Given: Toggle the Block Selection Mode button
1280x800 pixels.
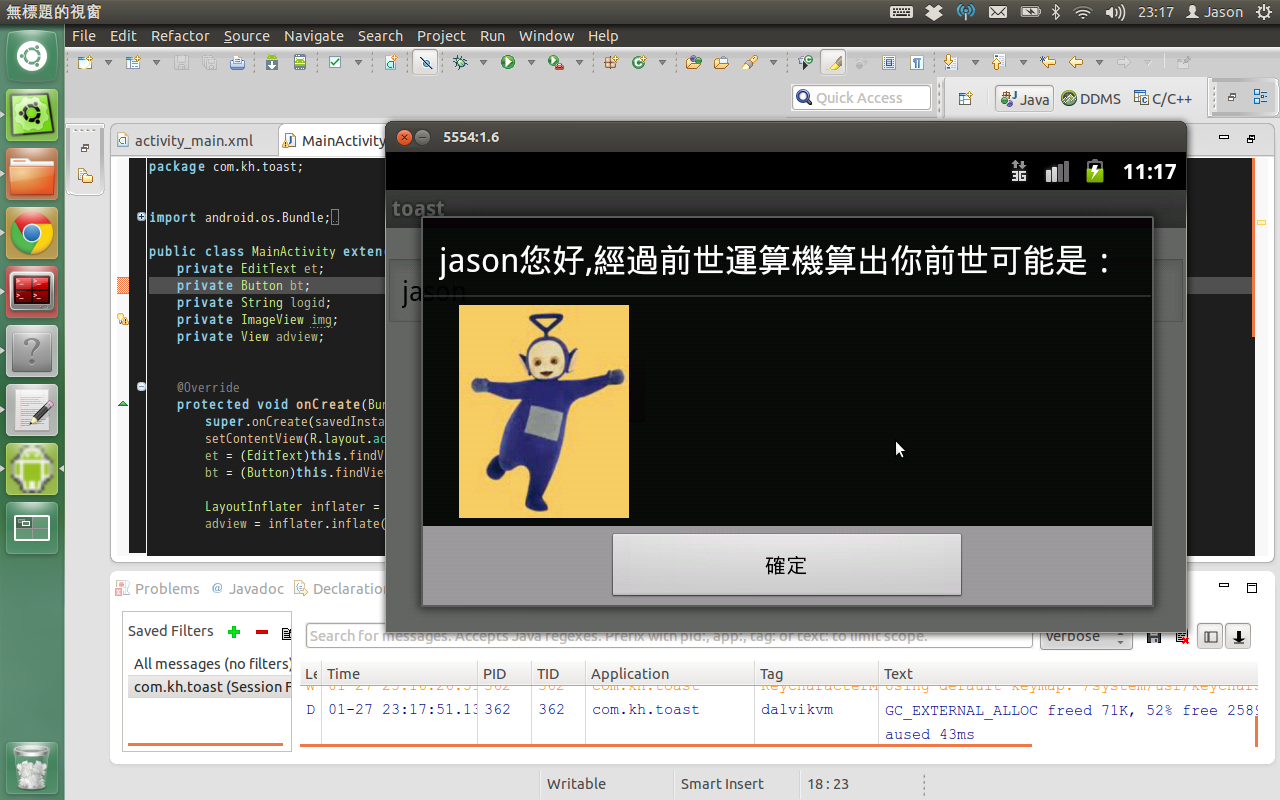Looking at the screenshot, I should pos(889,62).
